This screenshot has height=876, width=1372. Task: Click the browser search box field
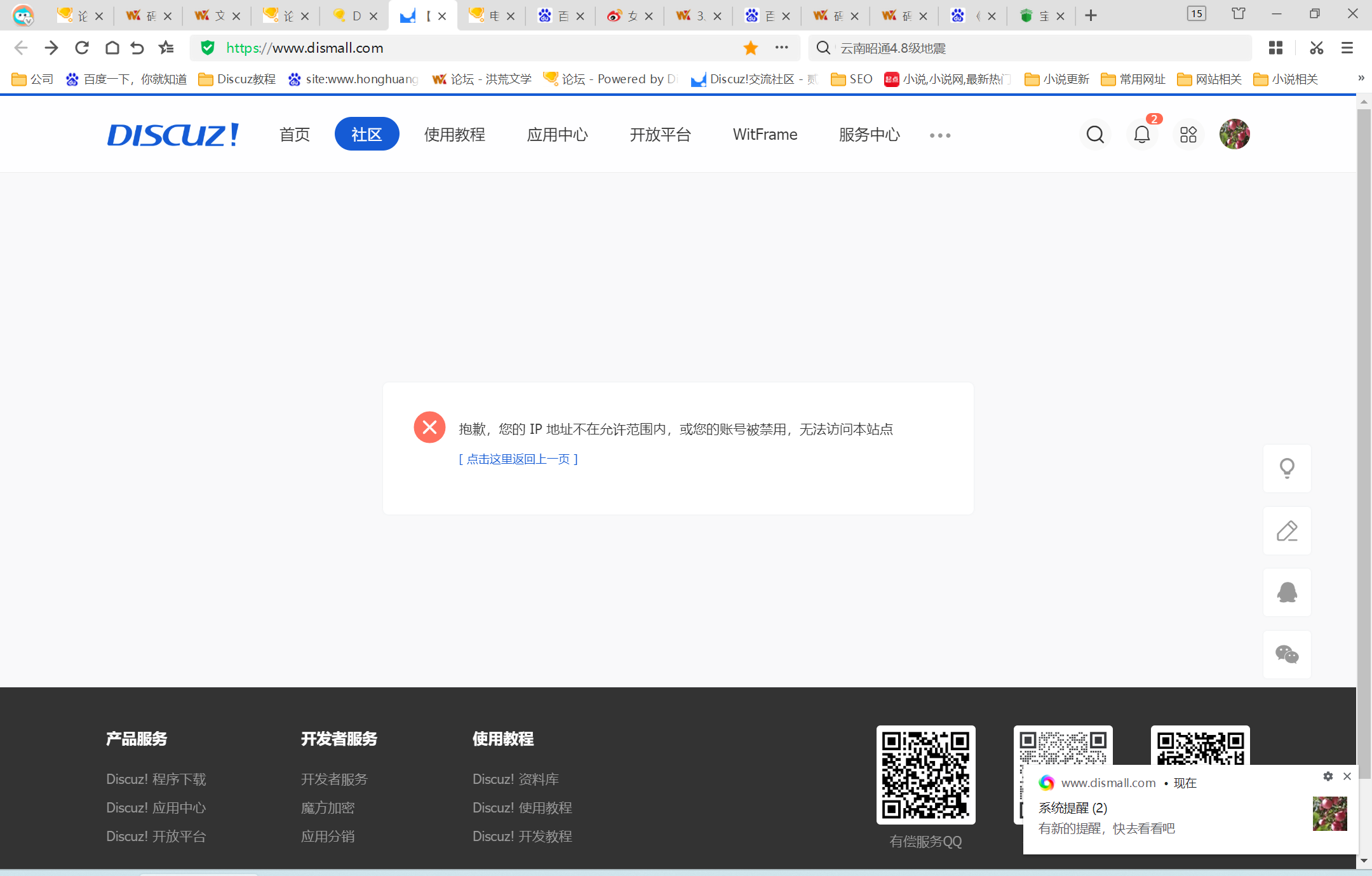(1029, 48)
